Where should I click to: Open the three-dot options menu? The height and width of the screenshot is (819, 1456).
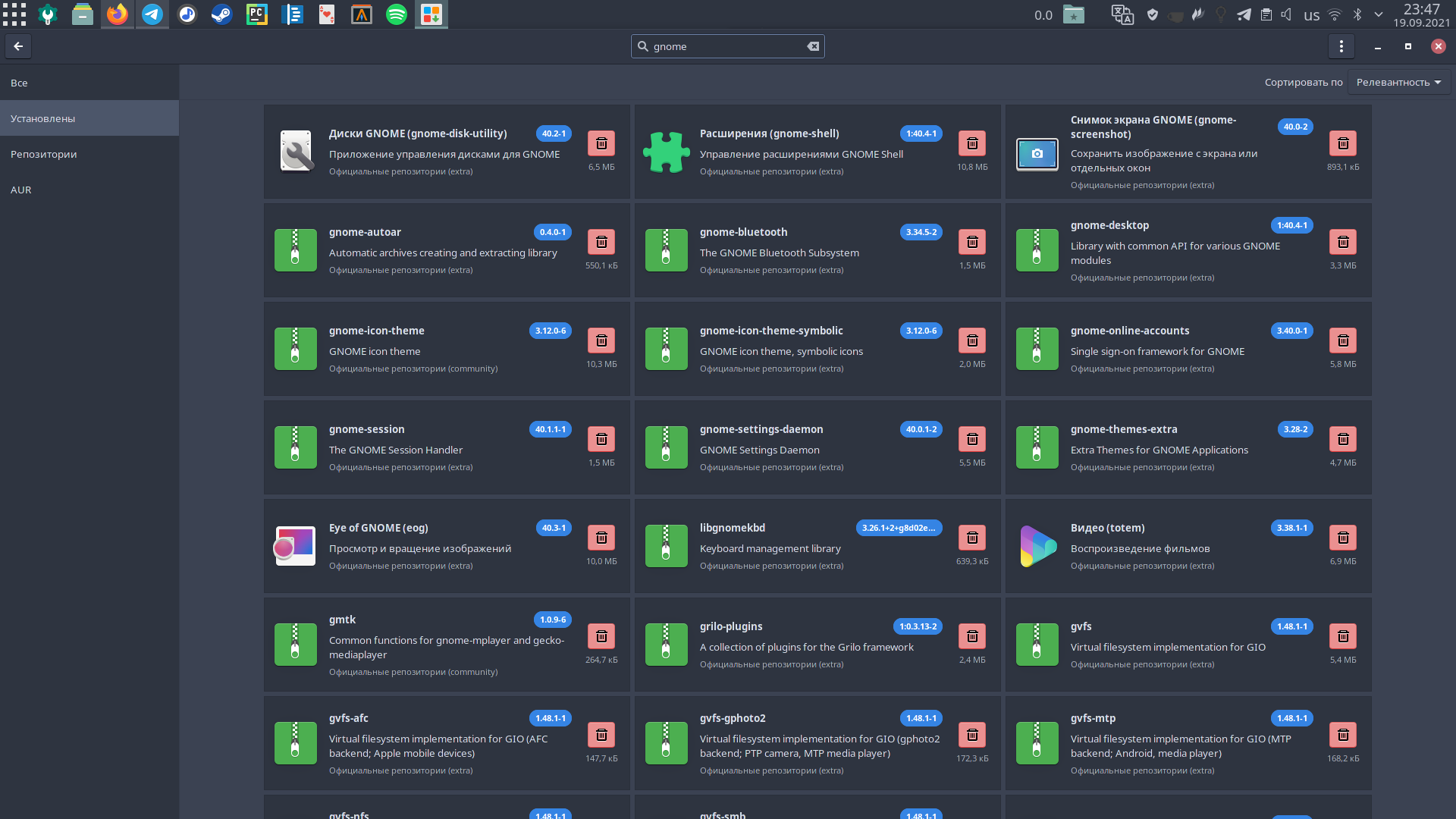pyautogui.click(x=1341, y=46)
